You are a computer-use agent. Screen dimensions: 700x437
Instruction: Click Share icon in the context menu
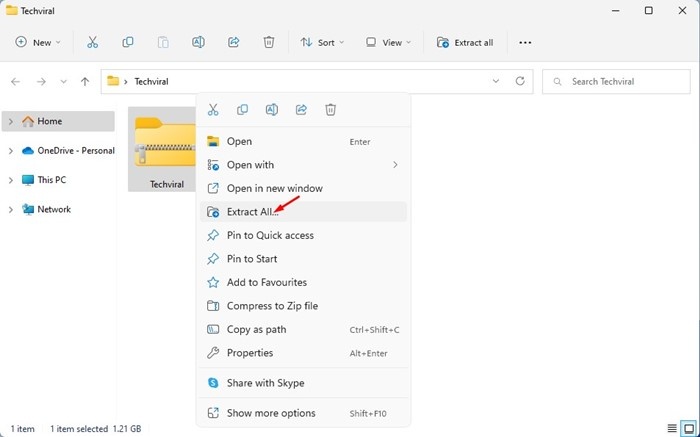pos(301,110)
